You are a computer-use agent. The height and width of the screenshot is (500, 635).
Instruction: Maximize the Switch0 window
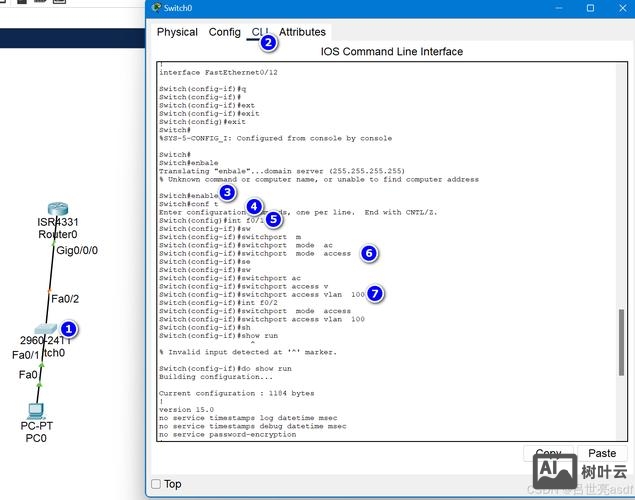click(x=591, y=8)
